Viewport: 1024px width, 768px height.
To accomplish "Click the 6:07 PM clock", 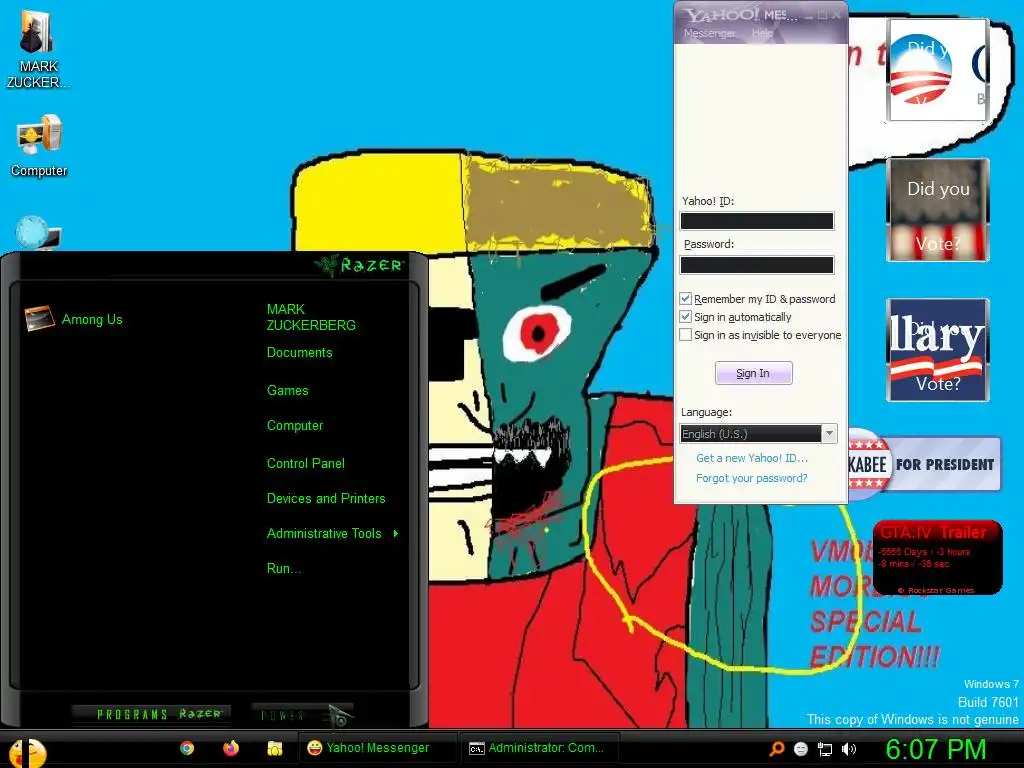I will [935, 750].
